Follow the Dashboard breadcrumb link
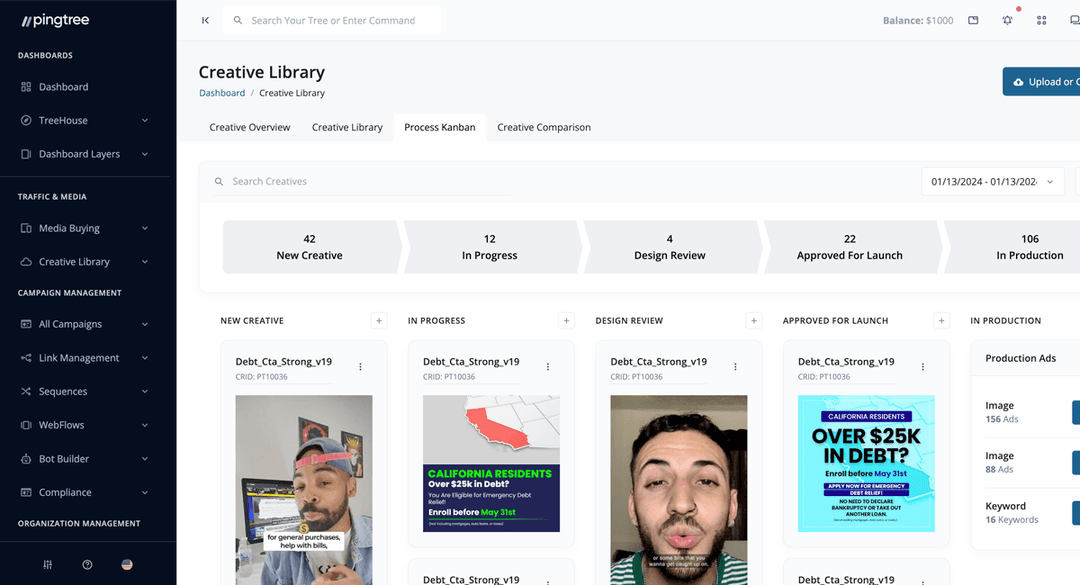 [222, 93]
